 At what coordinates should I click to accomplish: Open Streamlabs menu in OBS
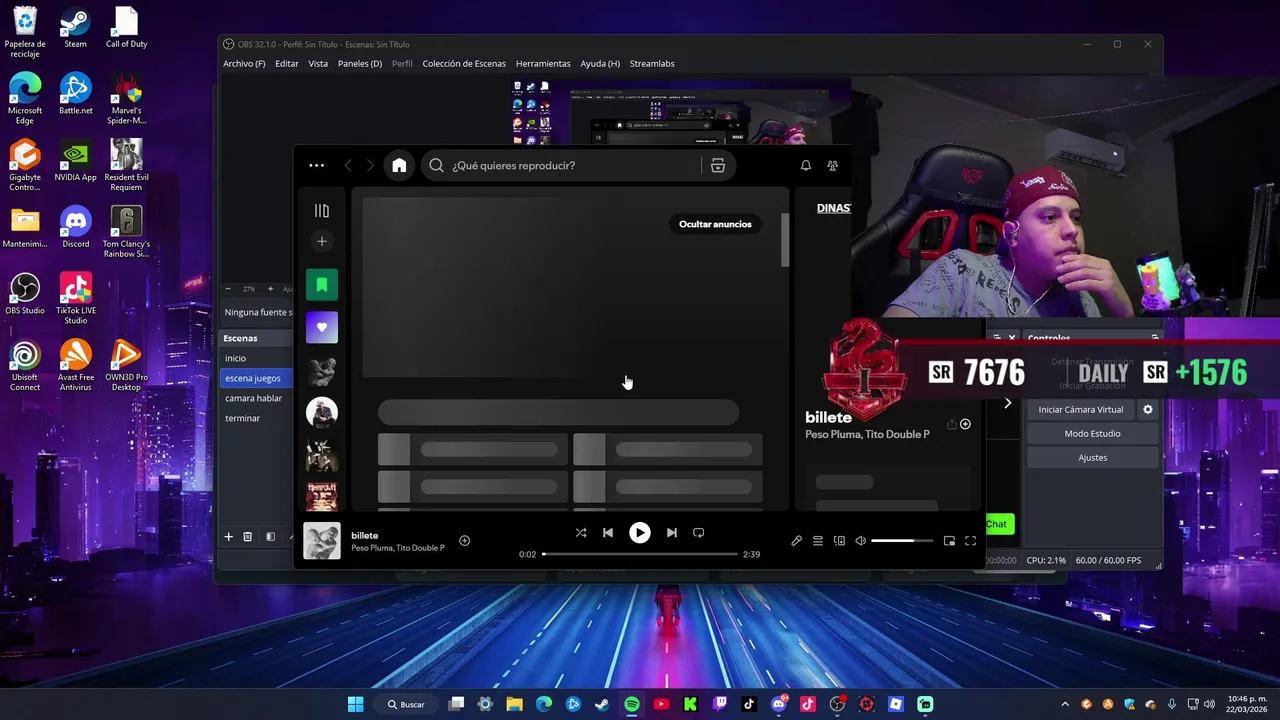click(652, 64)
